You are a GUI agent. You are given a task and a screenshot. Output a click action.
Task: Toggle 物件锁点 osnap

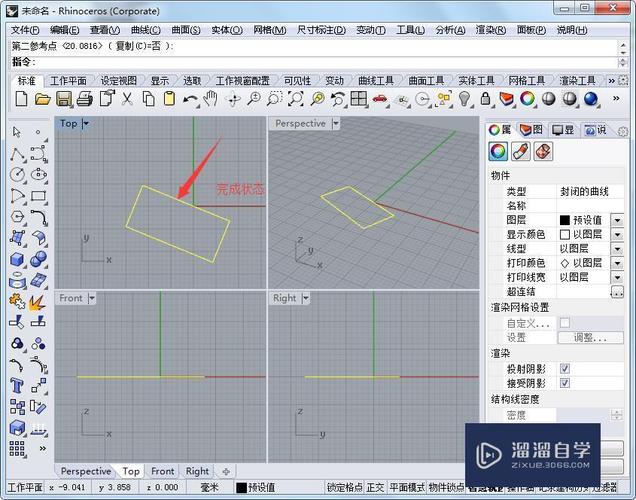(447, 487)
